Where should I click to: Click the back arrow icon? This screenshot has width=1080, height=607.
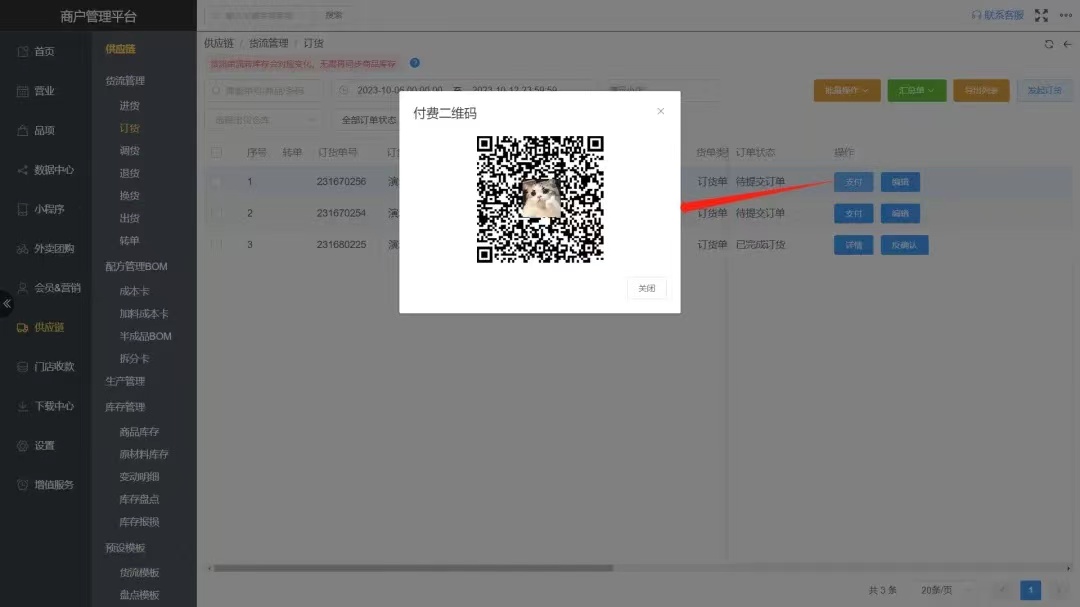tap(1067, 44)
